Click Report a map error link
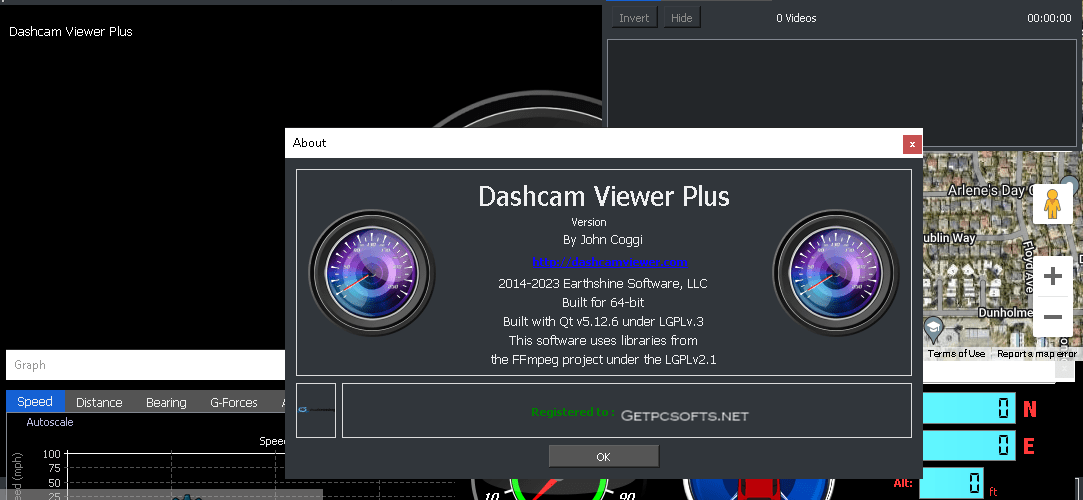This screenshot has height=500, width=1083. [x=1037, y=354]
